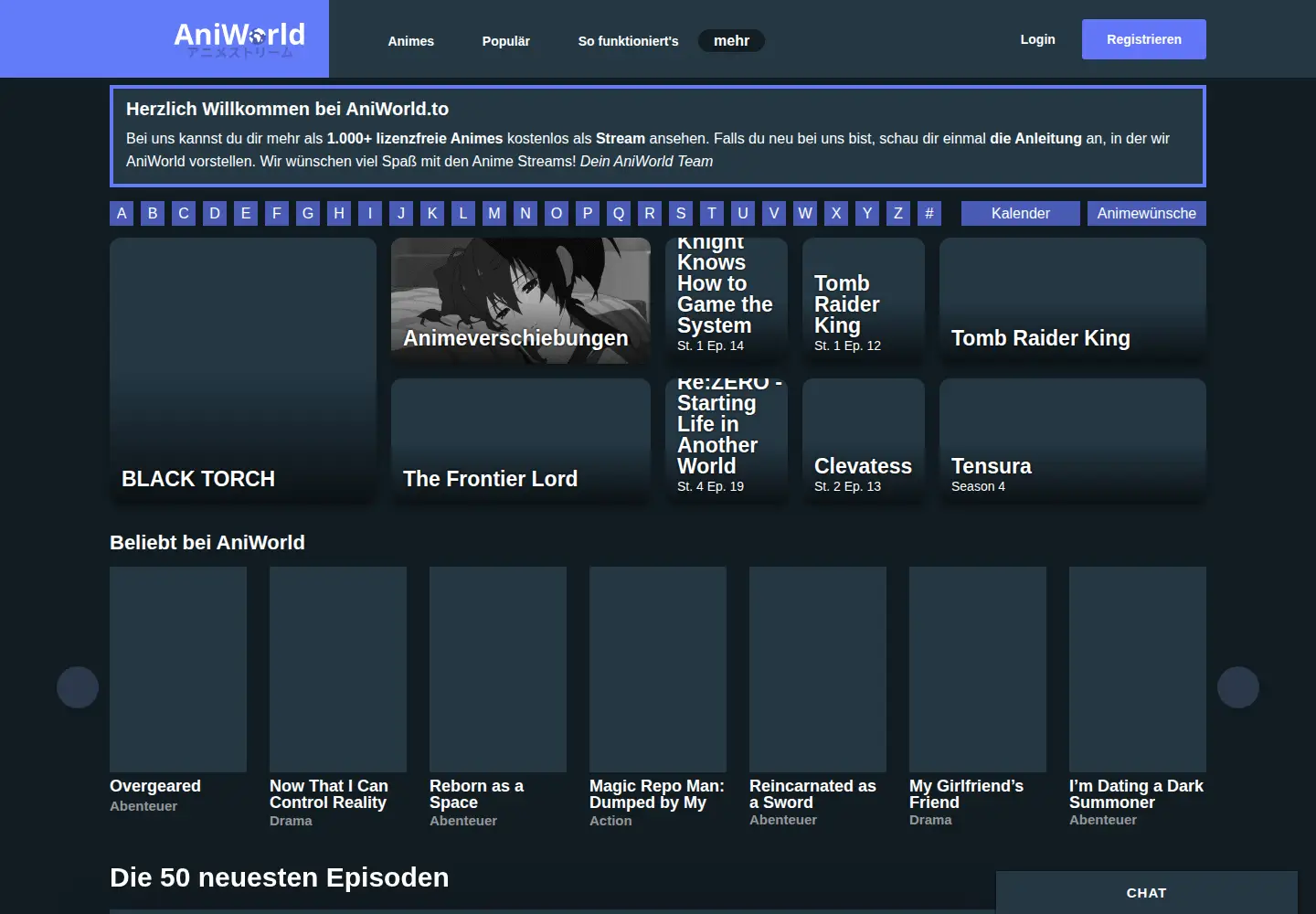This screenshot has height=914, width=1316.
Task: Open Re:ZERO St. 4 Ep. 19 card
Action: [727, 441]
